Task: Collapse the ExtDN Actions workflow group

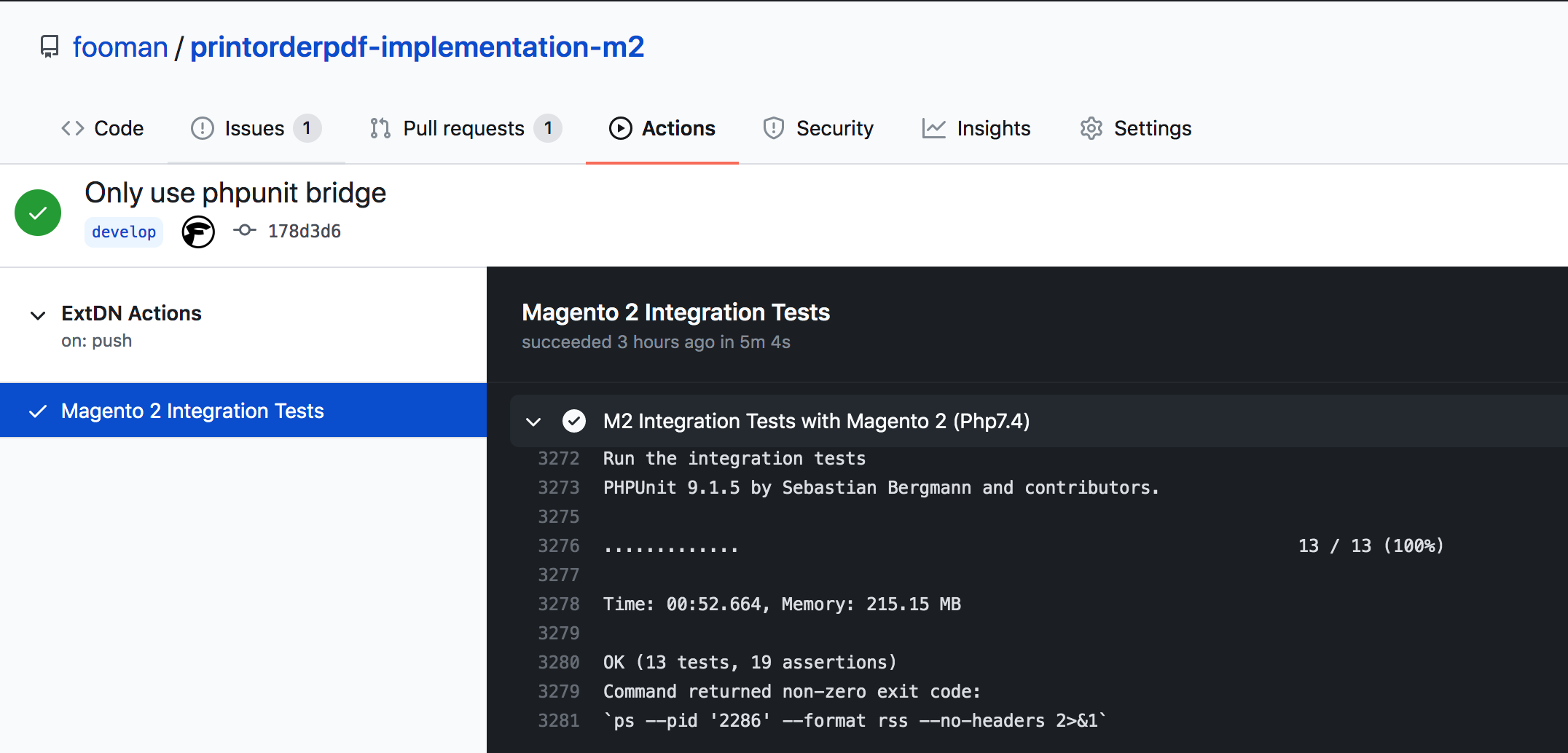Action: point(37,315)
